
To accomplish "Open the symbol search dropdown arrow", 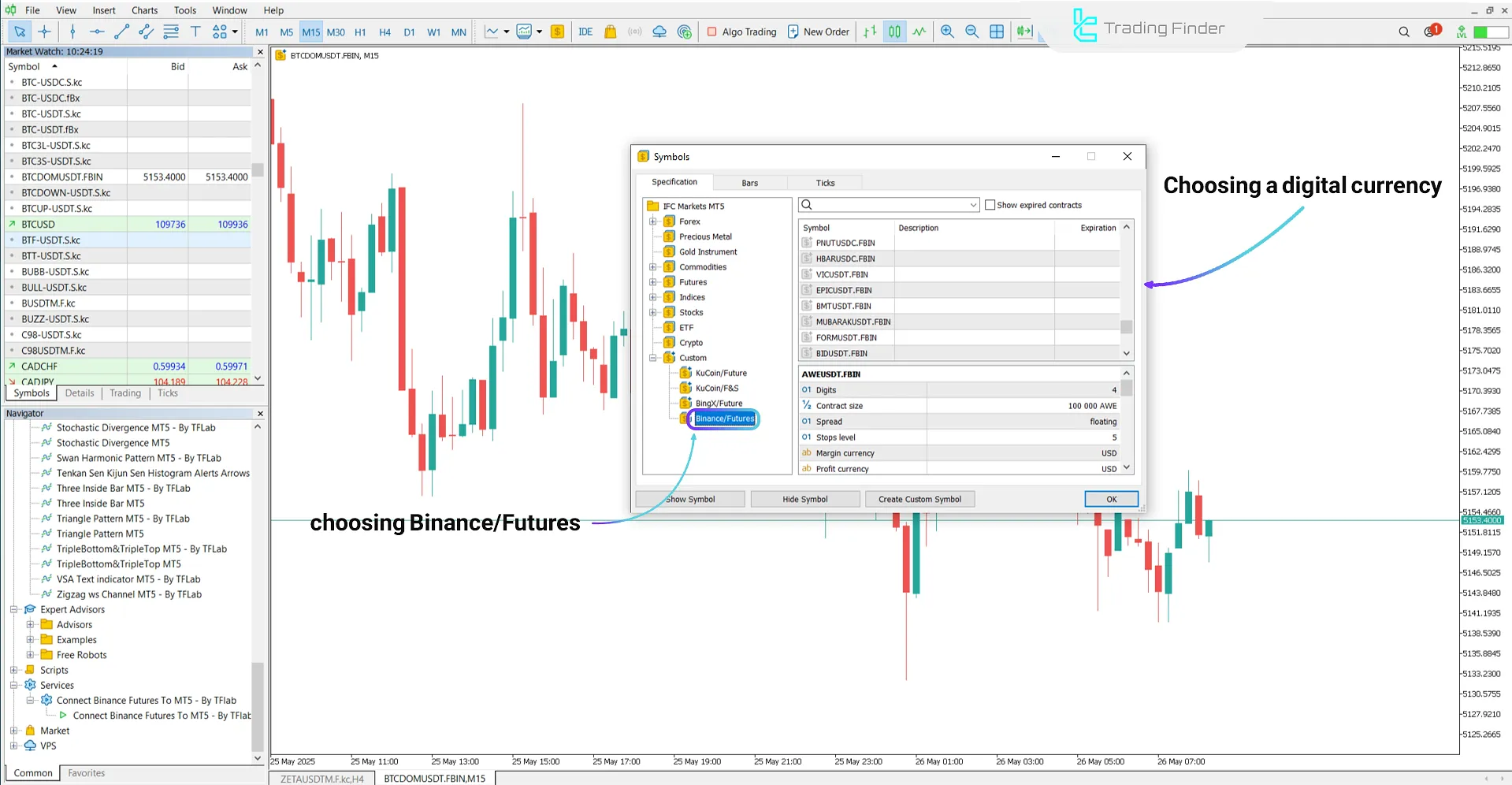I will (973, 205).
